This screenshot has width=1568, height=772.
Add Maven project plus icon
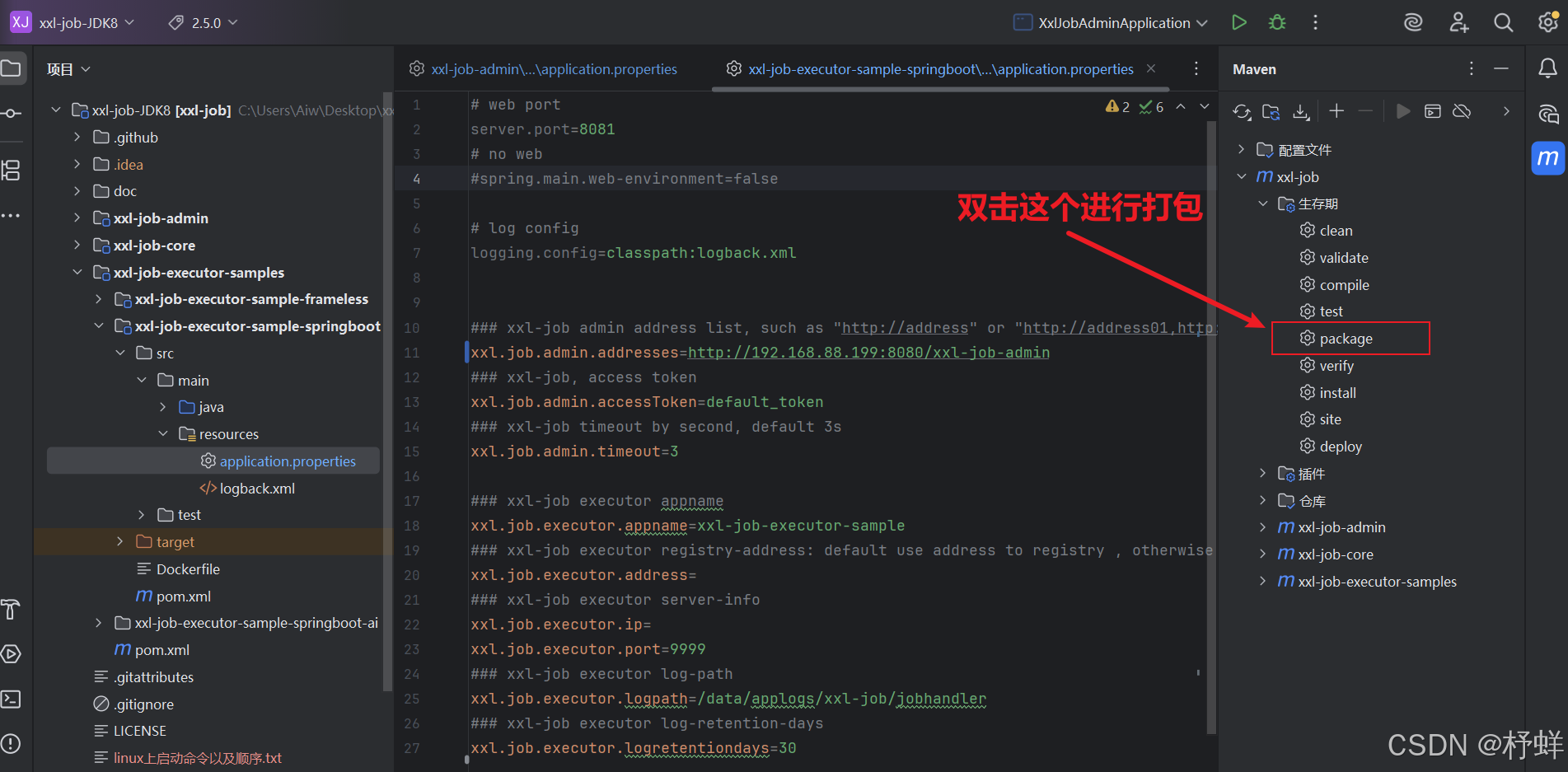tap(1336, 110)
